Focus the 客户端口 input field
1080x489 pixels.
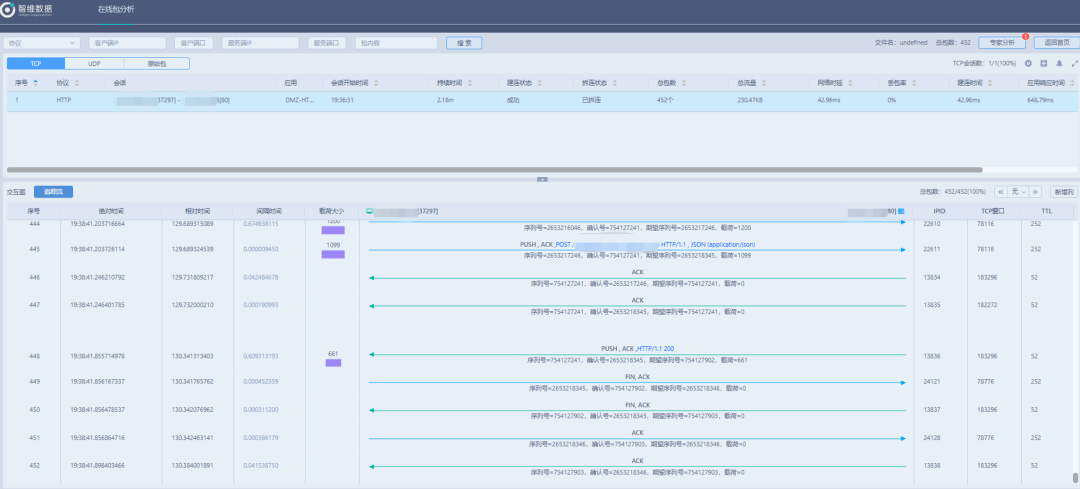click(194, 43)
